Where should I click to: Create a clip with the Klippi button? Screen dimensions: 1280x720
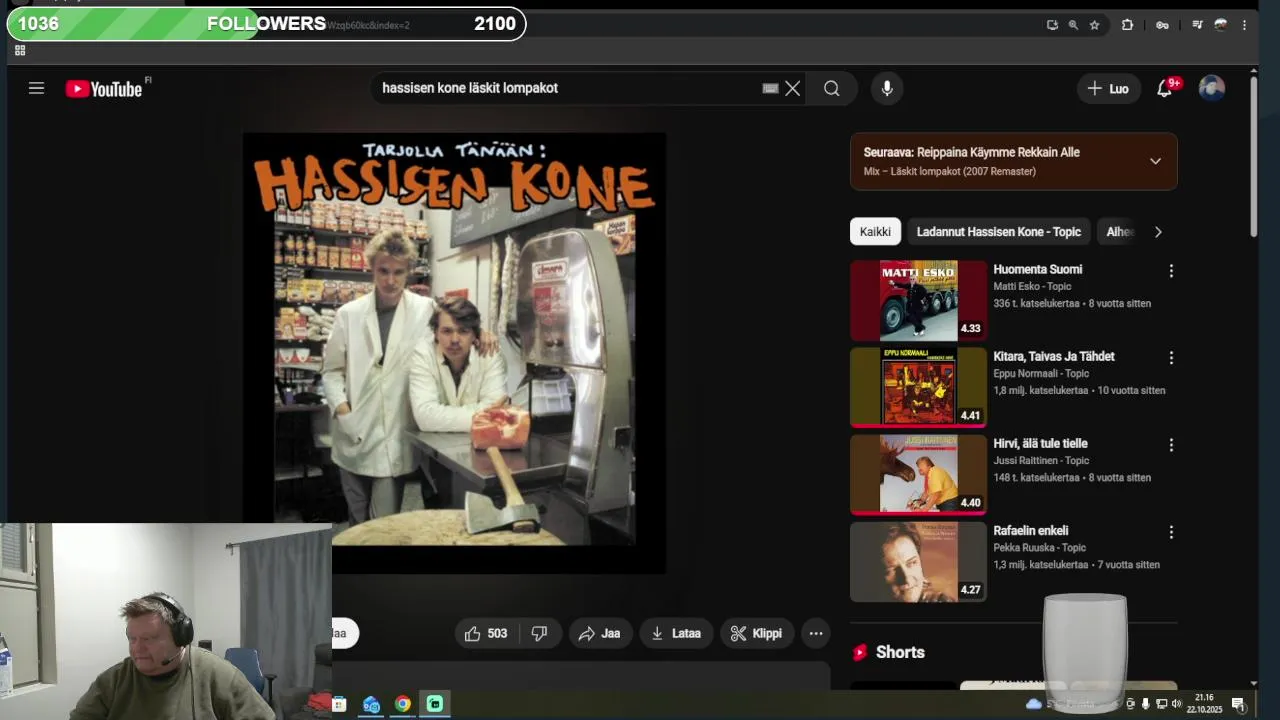point(756,633)
